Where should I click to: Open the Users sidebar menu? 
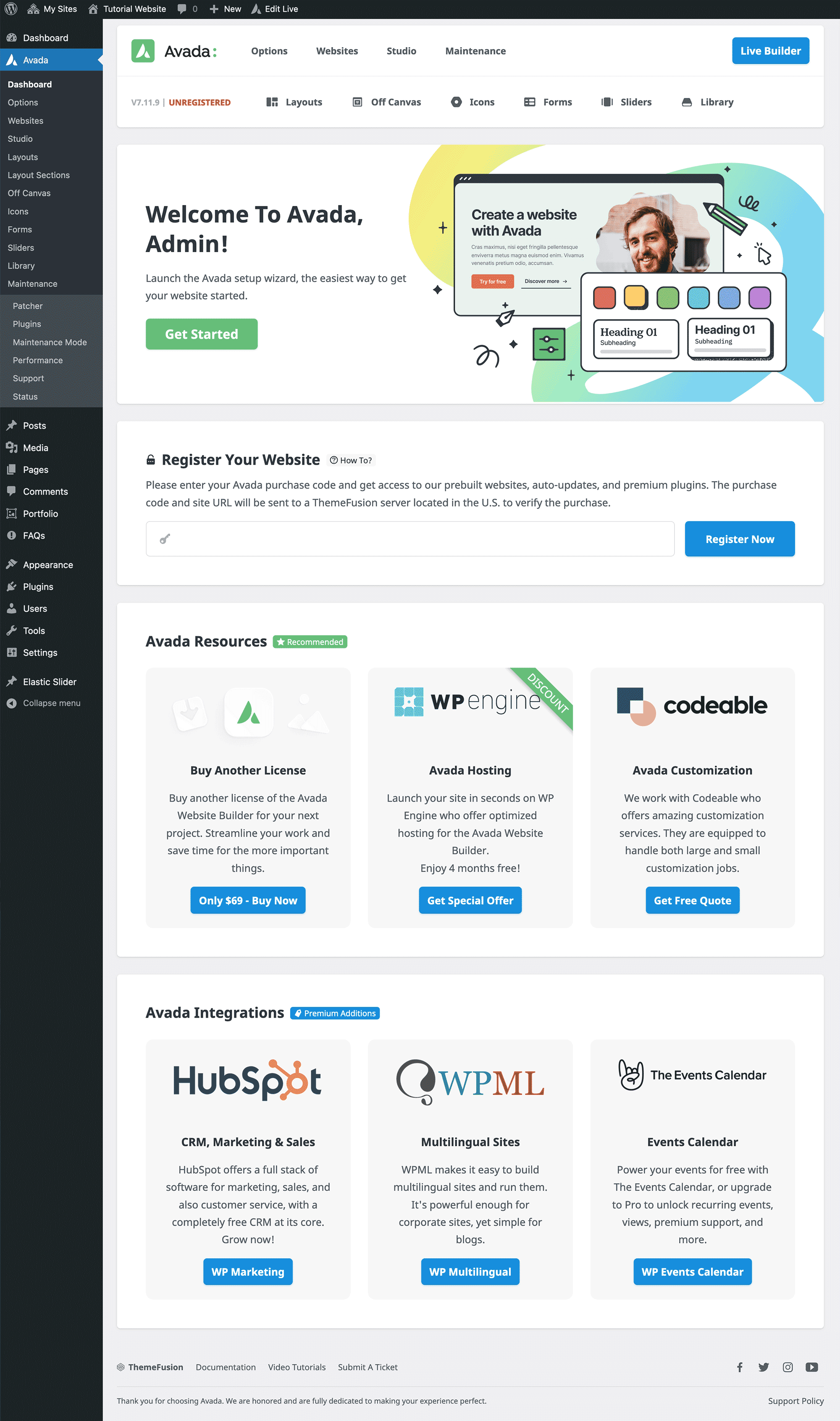coord(52,608)
